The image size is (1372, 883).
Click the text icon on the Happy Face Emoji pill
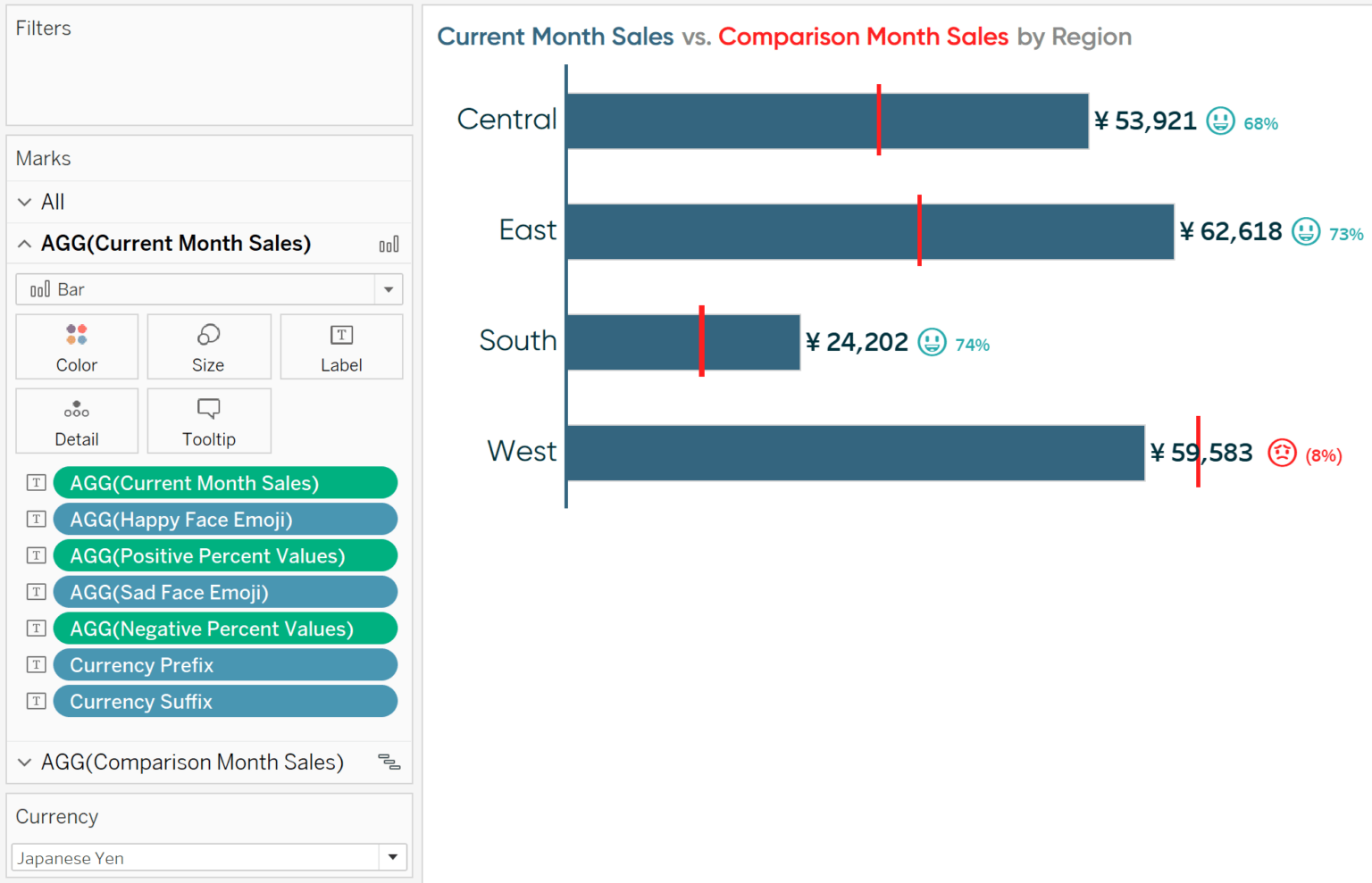(36, 518)
